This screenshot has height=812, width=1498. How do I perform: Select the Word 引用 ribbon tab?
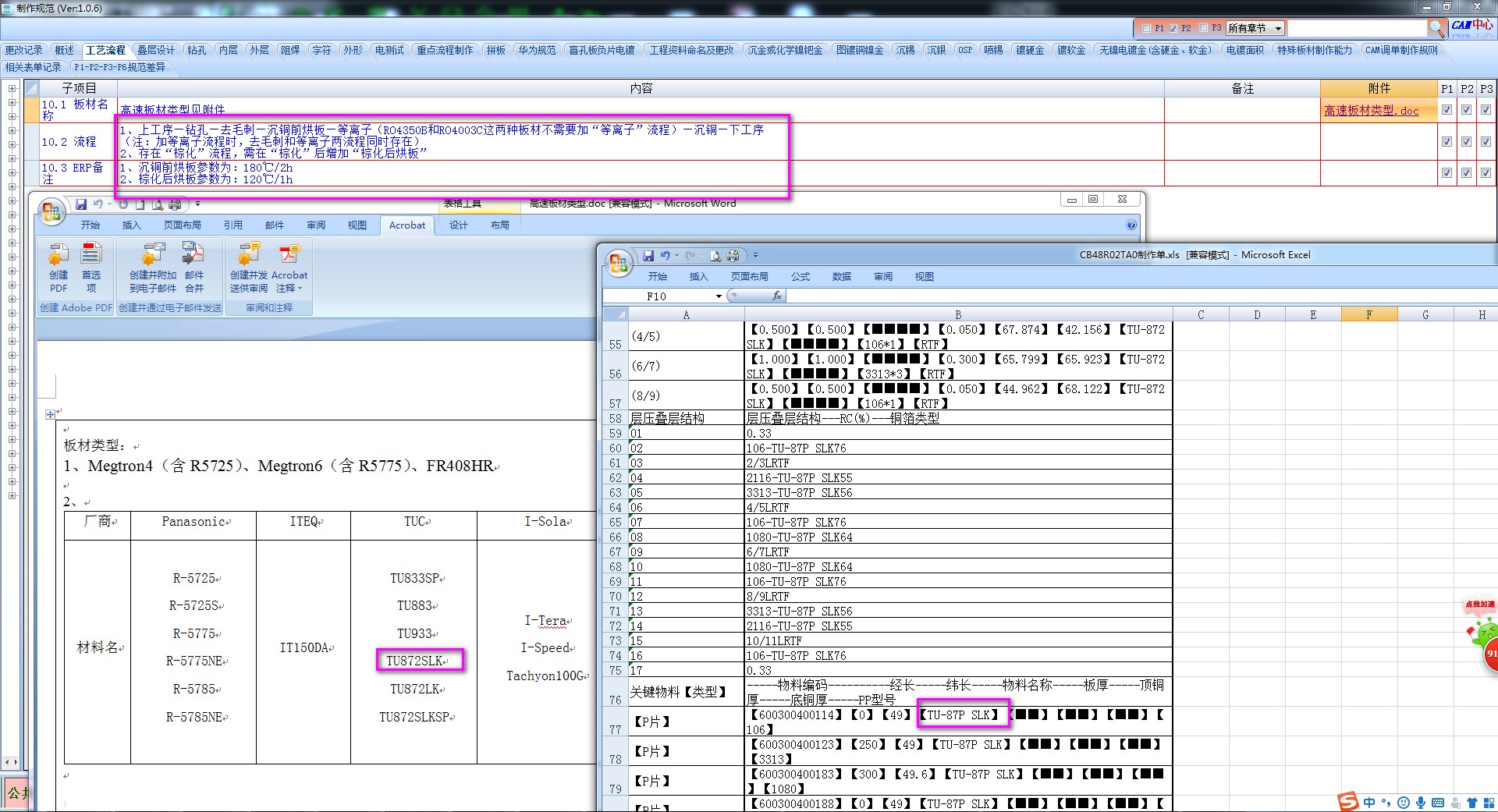(x=233, y=225)
